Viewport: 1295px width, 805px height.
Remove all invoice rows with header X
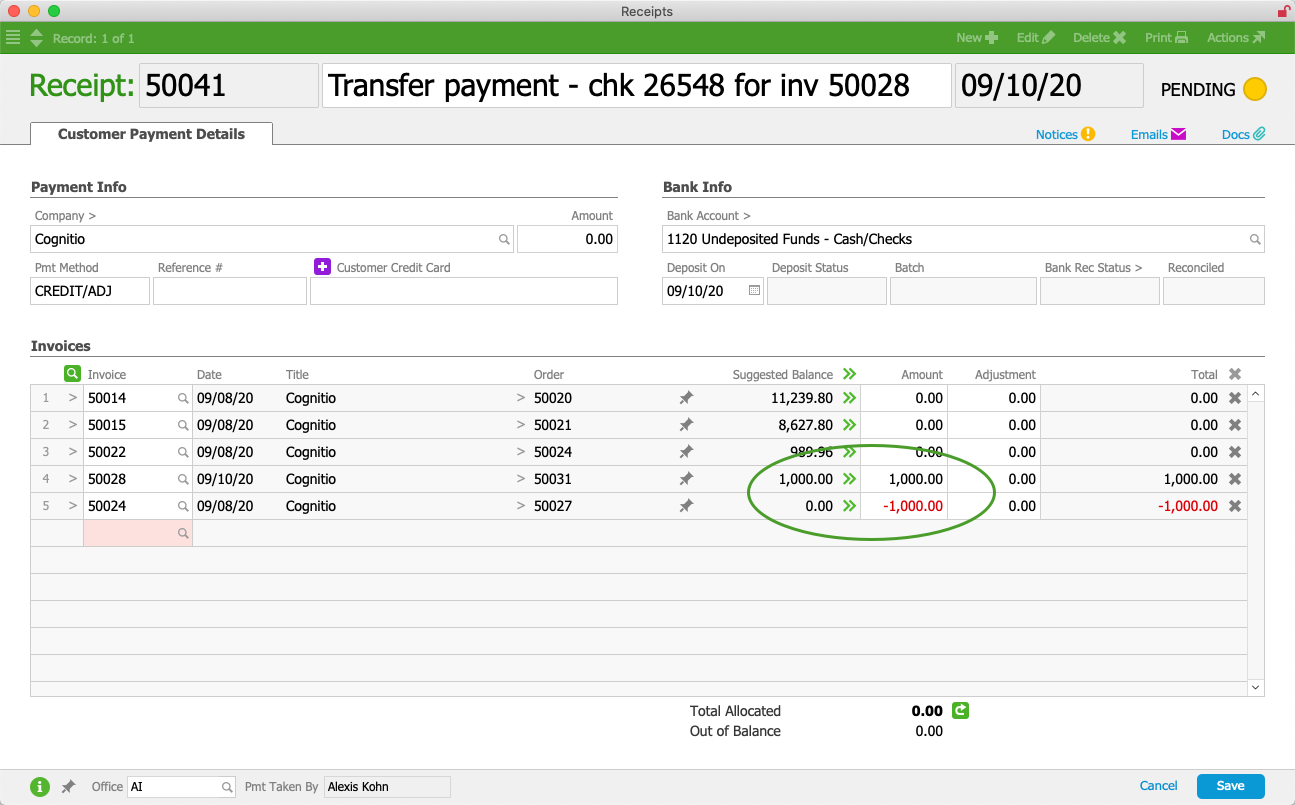(1235, 374)
